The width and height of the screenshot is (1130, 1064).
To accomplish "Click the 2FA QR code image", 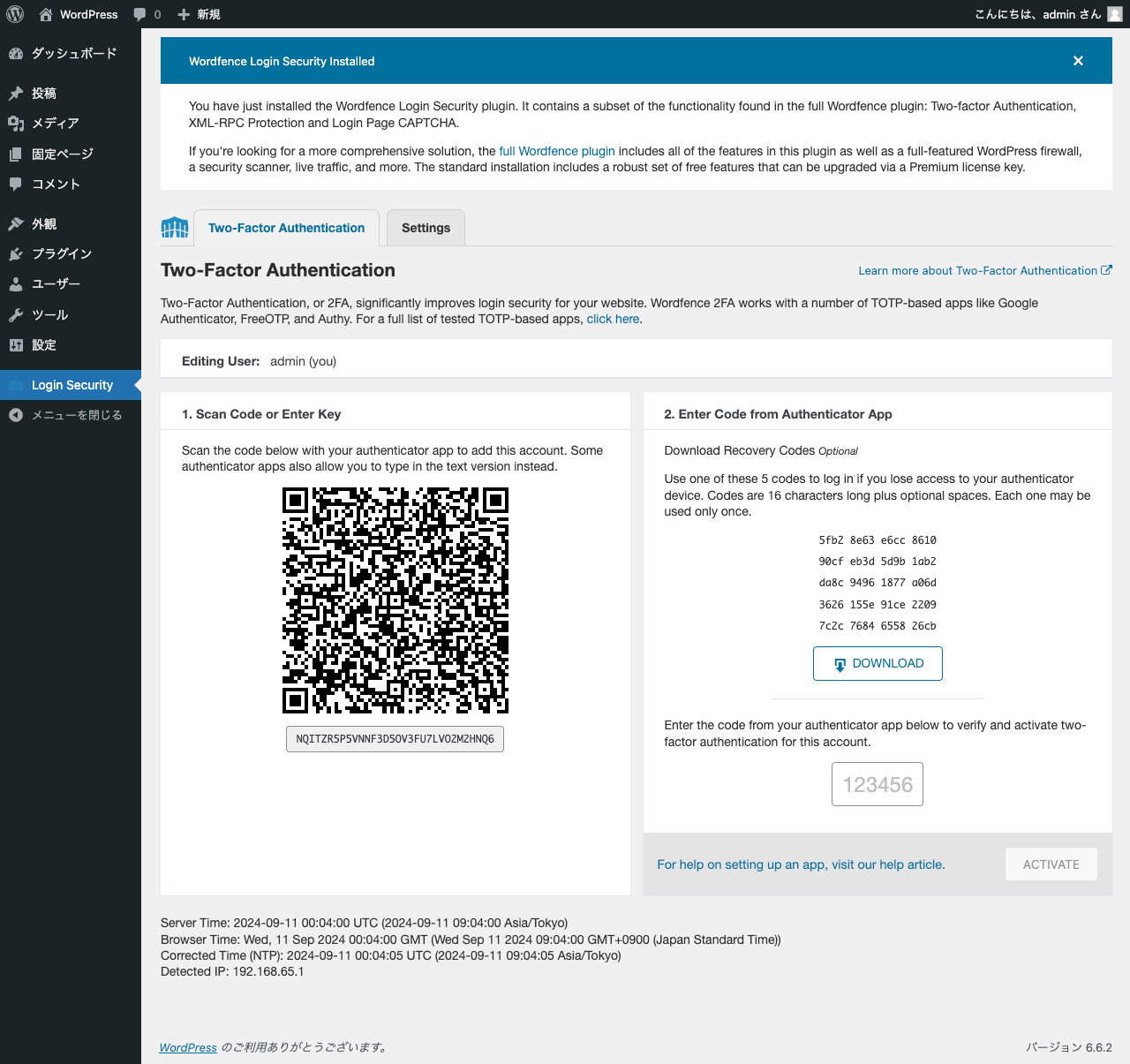I will click(395, 600).
